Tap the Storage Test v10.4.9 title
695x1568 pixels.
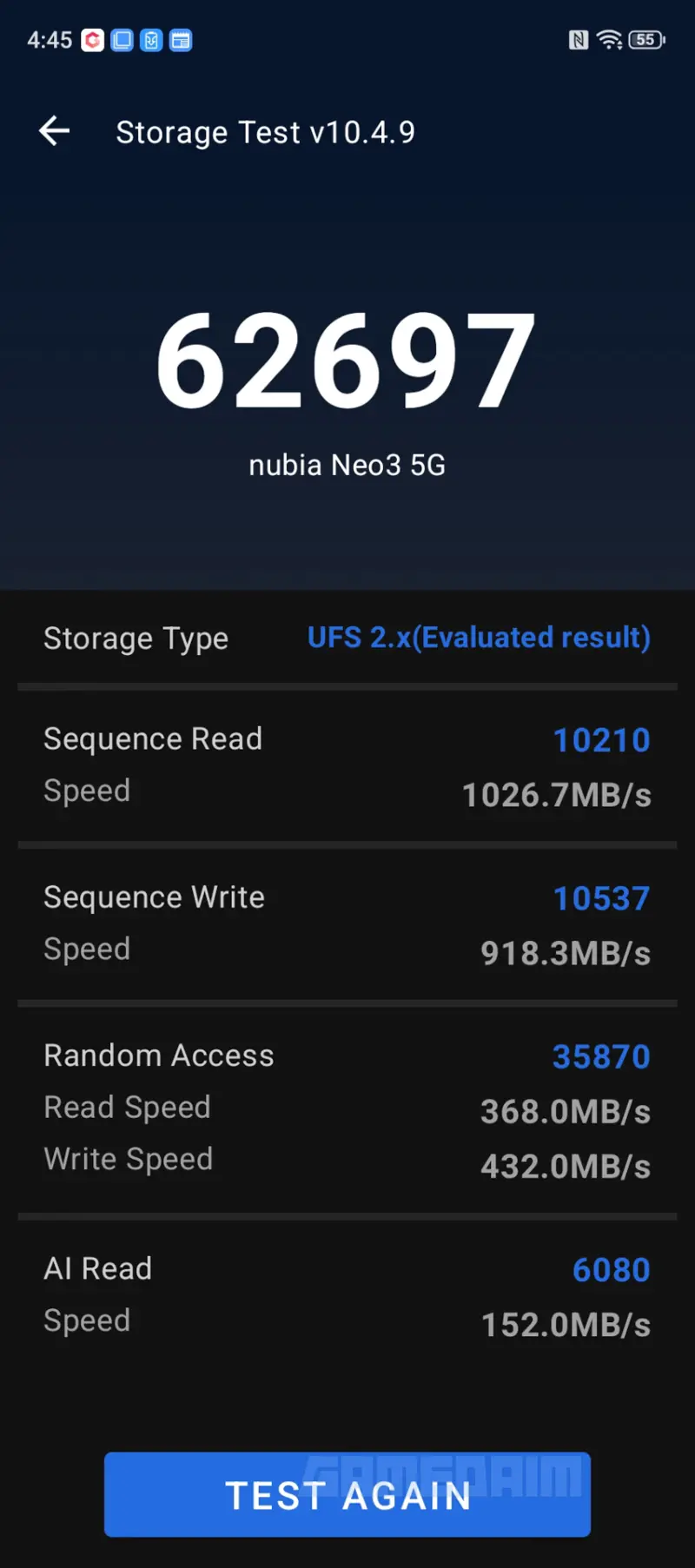[x=266, y=132]
